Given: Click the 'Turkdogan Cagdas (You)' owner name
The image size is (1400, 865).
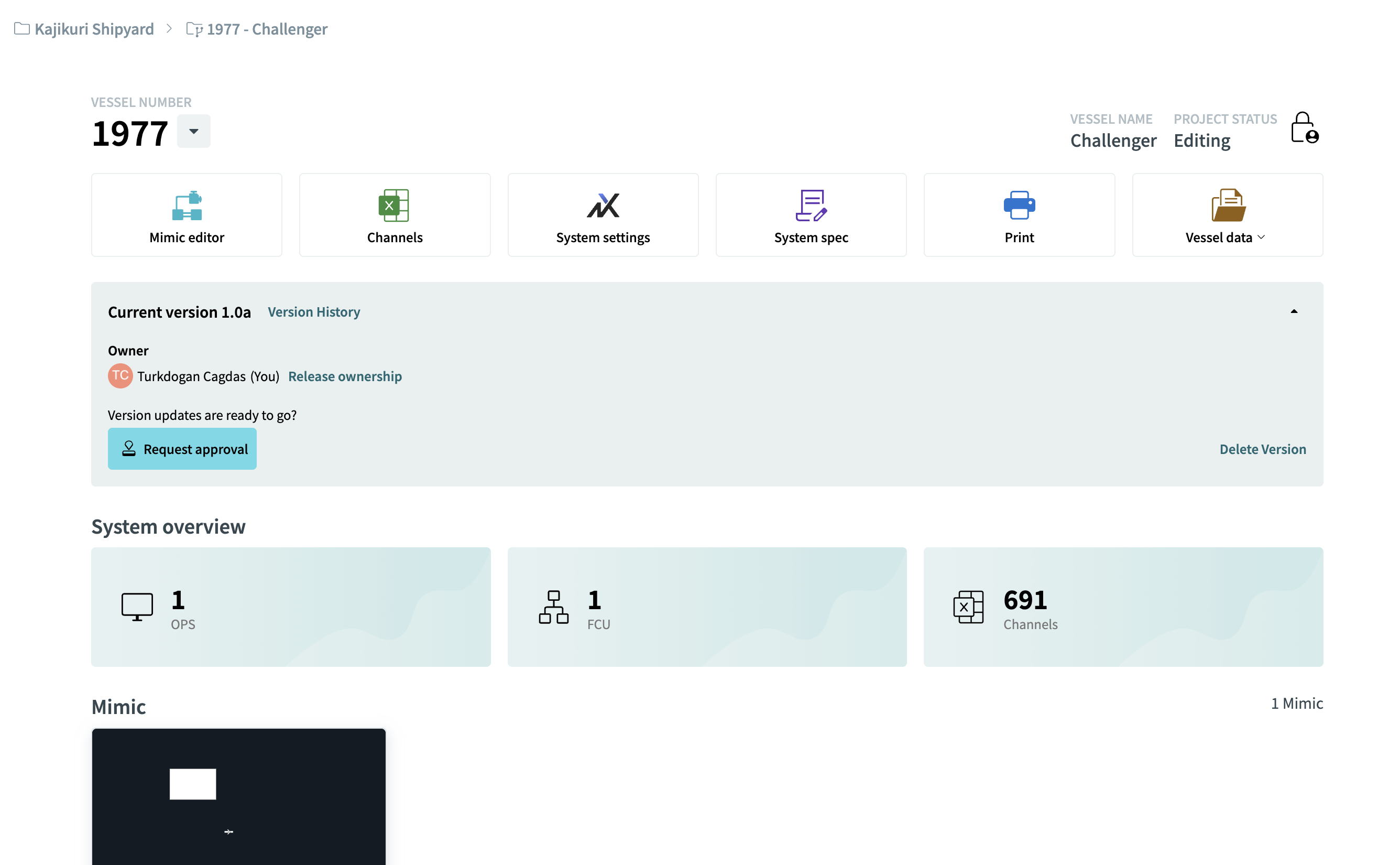Looking at the screenshot, I should coord(208,376).
